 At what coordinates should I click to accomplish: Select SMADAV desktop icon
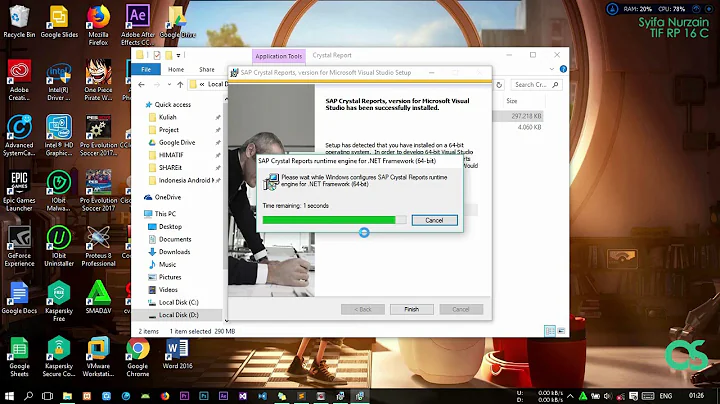click(98, 297)
